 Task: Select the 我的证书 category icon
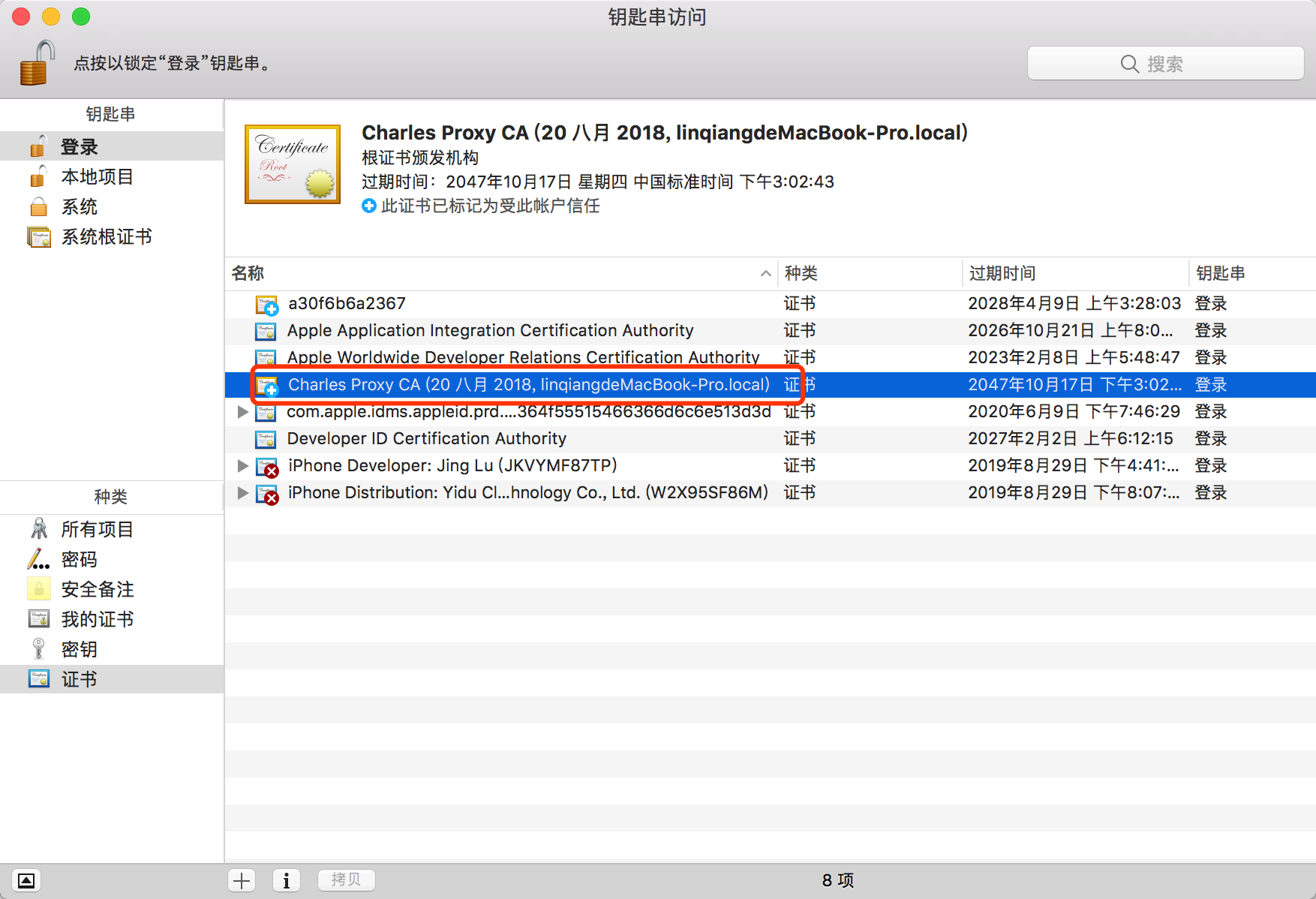pos(39,619)
